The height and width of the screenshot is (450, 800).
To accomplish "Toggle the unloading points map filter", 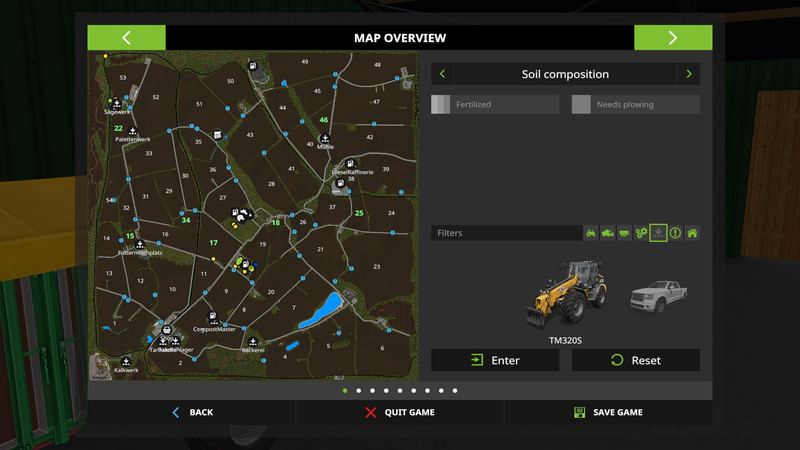I will click(658, 233).
